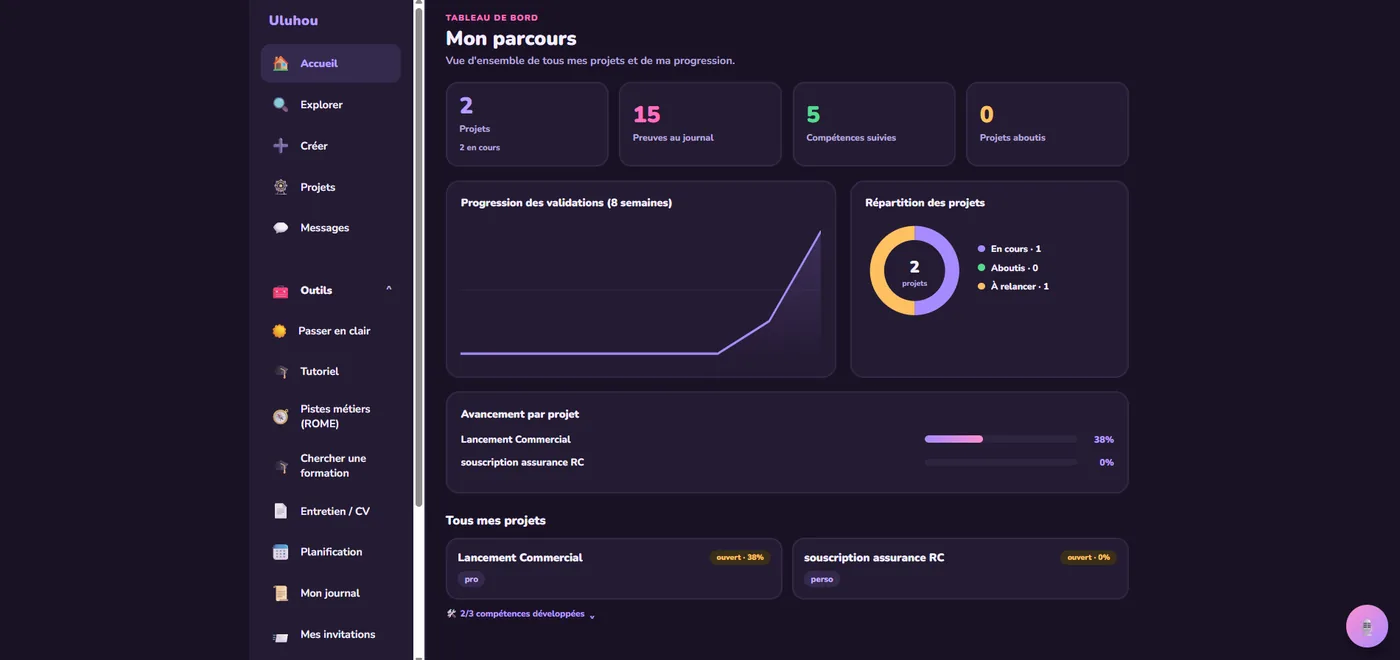
Task: Click the Pistes métiers compass icon
Action: tap(280, 416)
